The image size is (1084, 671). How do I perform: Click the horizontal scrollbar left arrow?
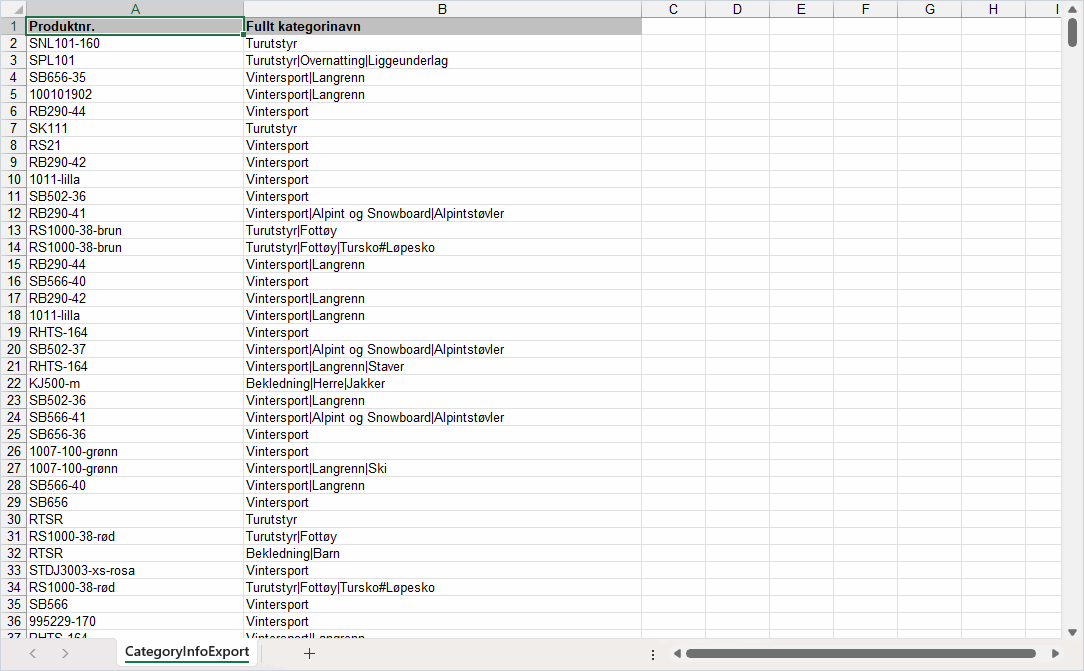(x=677, y=654)
